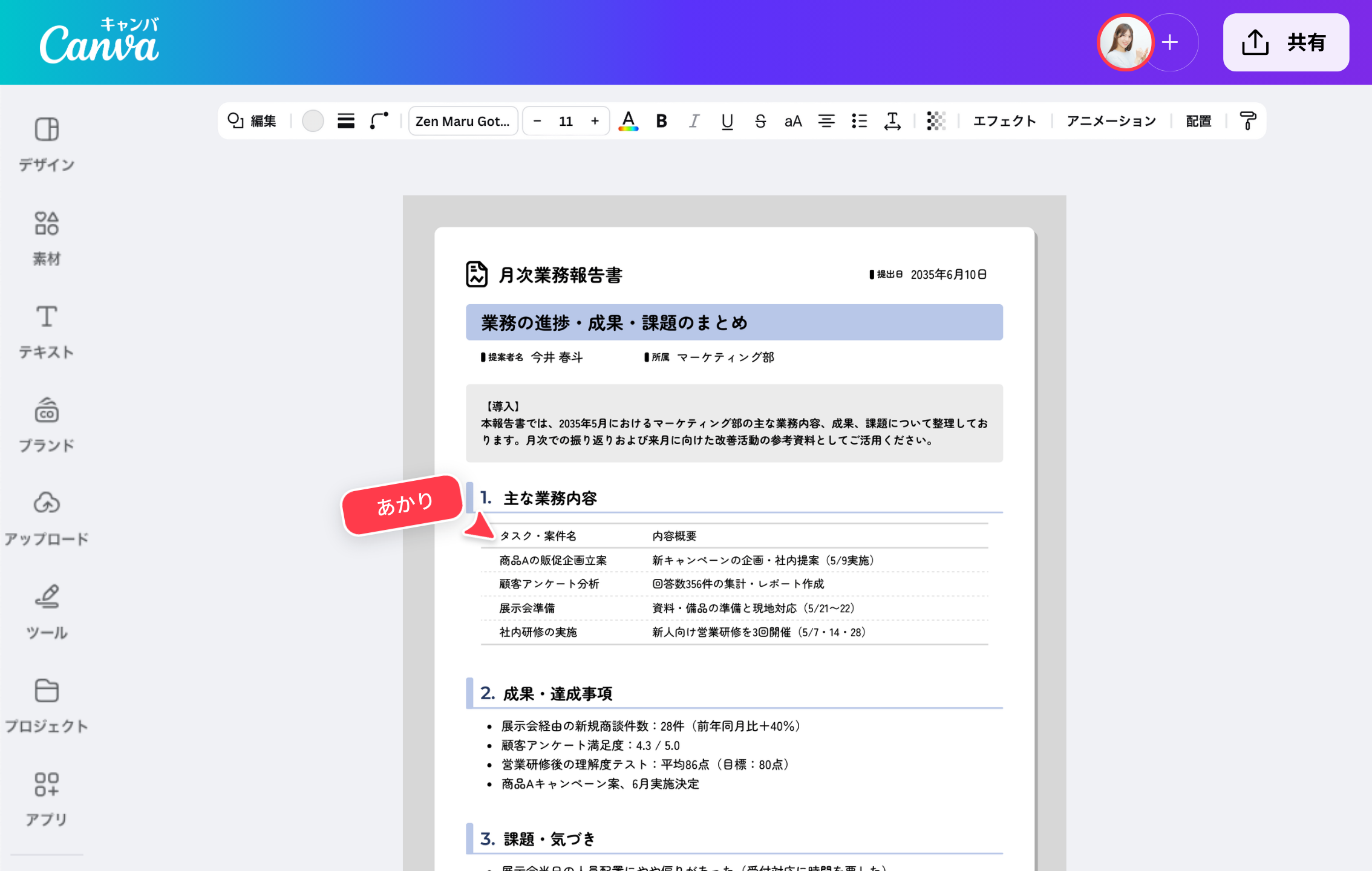Open the ツール drawing tools panel
Viewport: 1372px width, 871px height.
(47, 612)
